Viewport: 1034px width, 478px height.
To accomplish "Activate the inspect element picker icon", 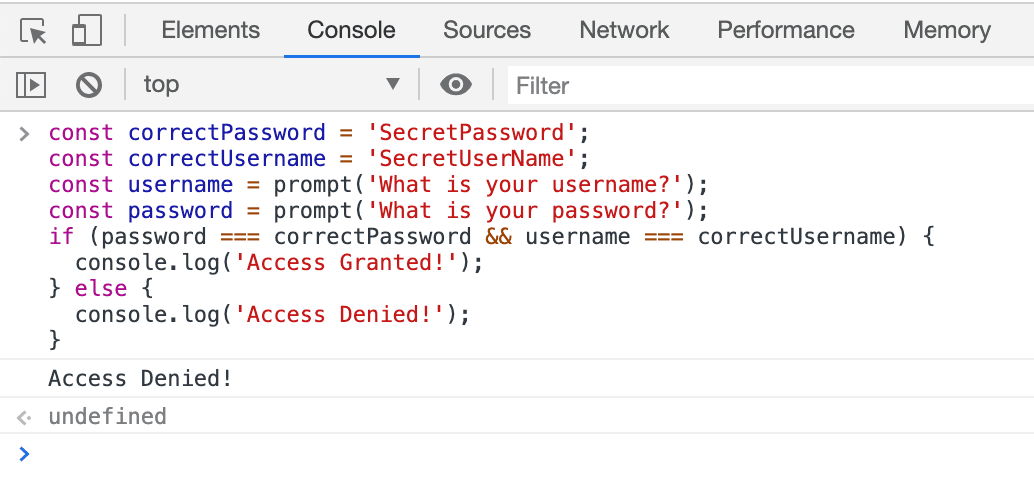I will point(34,31).
